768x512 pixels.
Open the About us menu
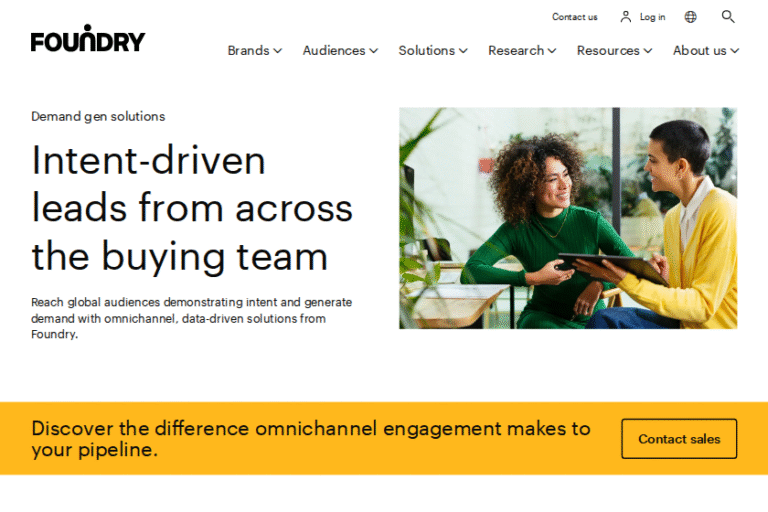(706, 50)
